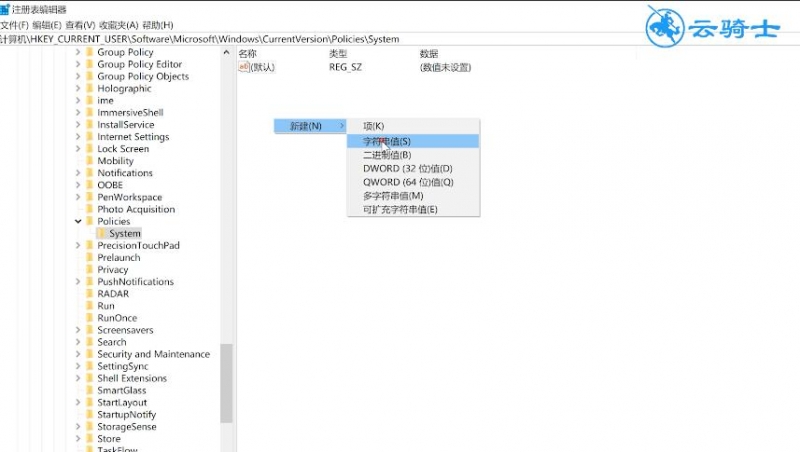Expand the Shell Extensions key
The height and width of the screenshot is (452, 800).
coord(78,378)
